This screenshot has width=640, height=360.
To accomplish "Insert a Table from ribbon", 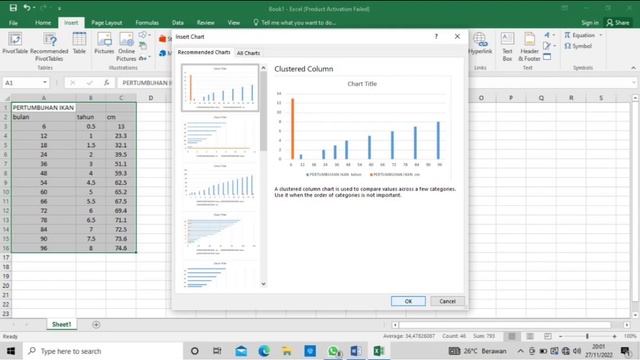I will pos(79,43).
